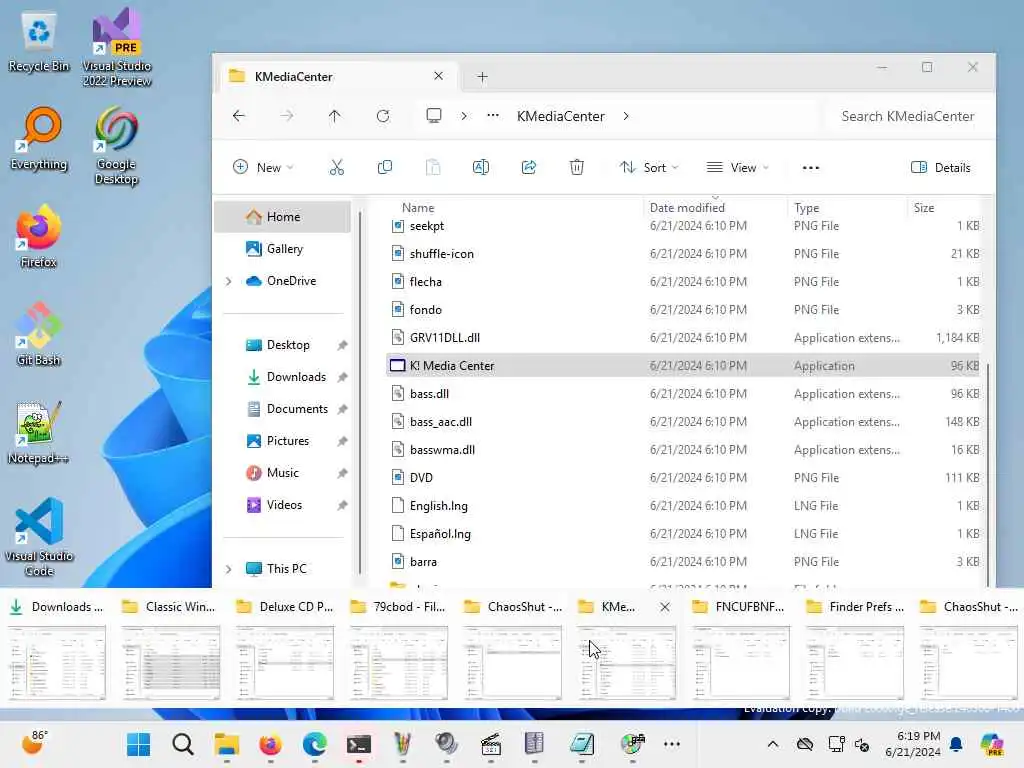
Task: Select the Español.lng file
Action: click(x=683, y=534)
